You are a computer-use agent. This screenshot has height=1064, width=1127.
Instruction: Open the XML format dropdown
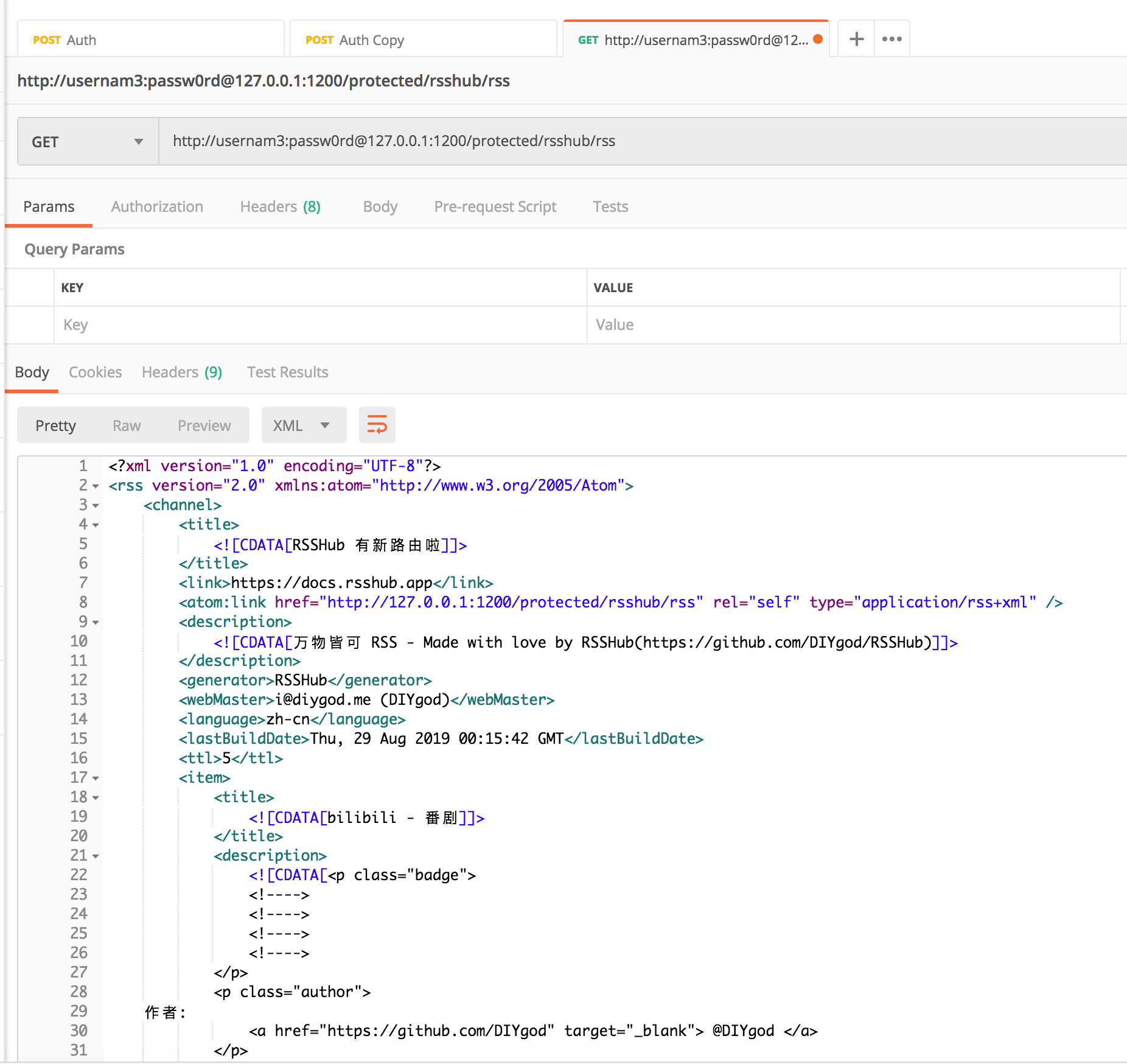pyautogui.click(x=304, y=425)
